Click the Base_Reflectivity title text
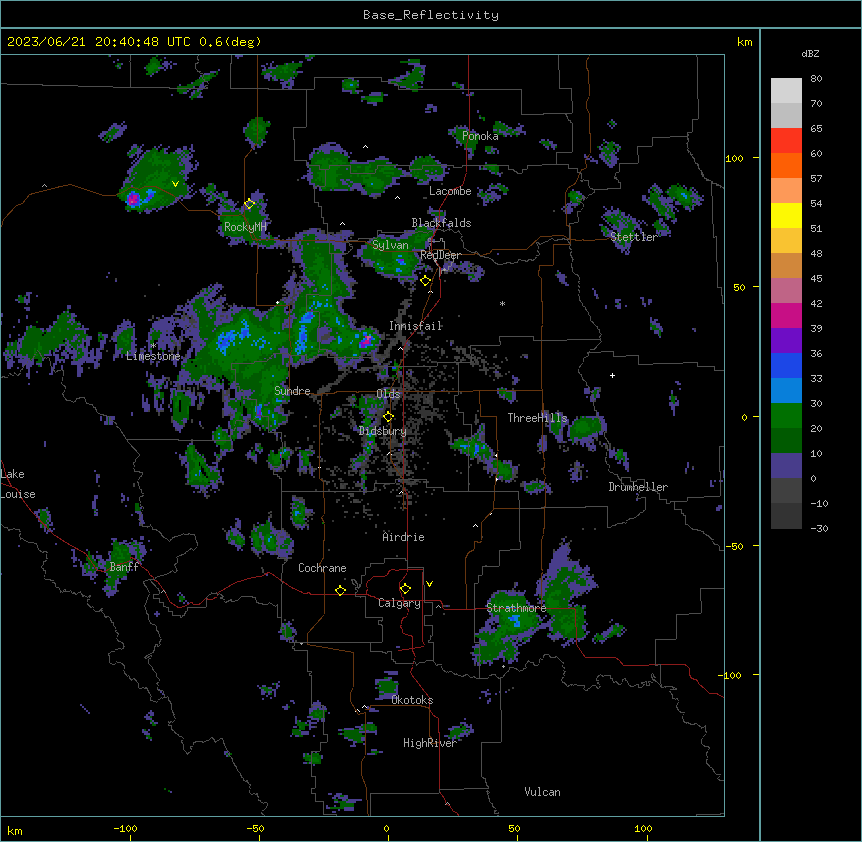Image resolution: width=862 pixels, height=842 pixels. (x=431, y=15)
